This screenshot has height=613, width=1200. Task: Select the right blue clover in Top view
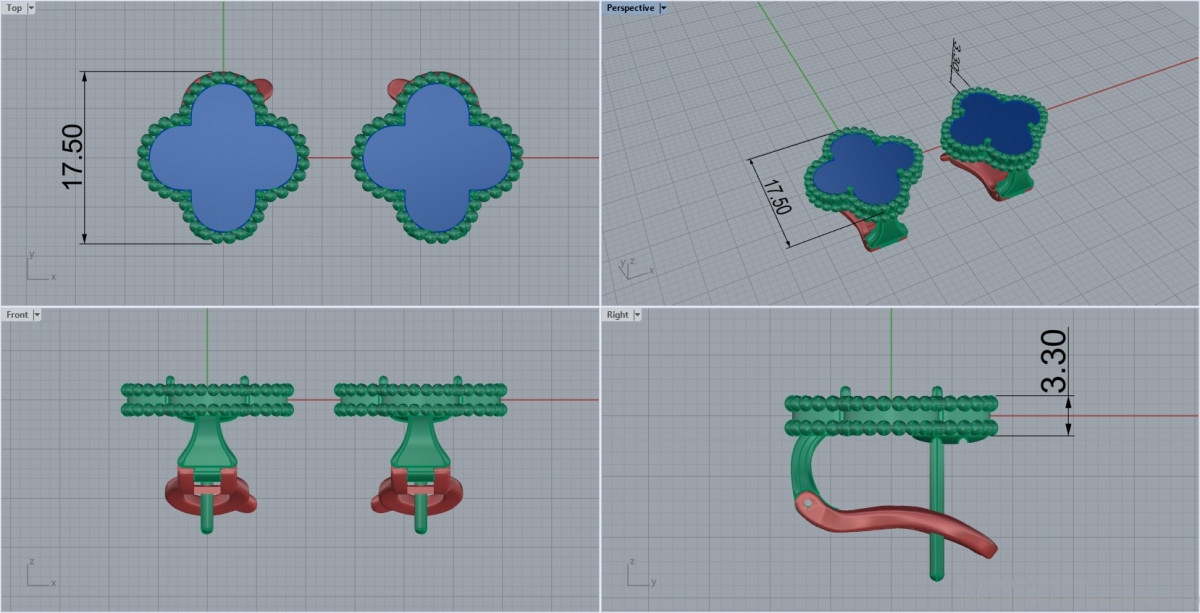437,157
